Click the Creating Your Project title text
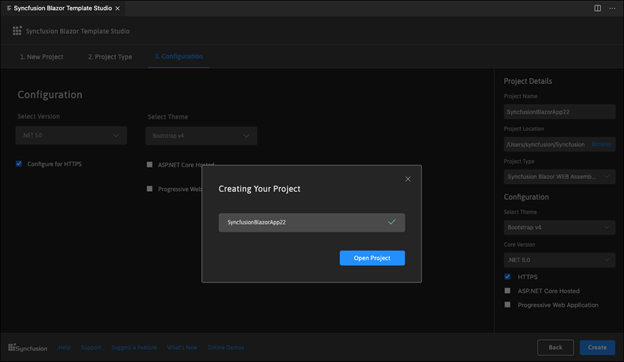This screenshot has height=362, width=624. pyautogui.click(x=259, y=189)
